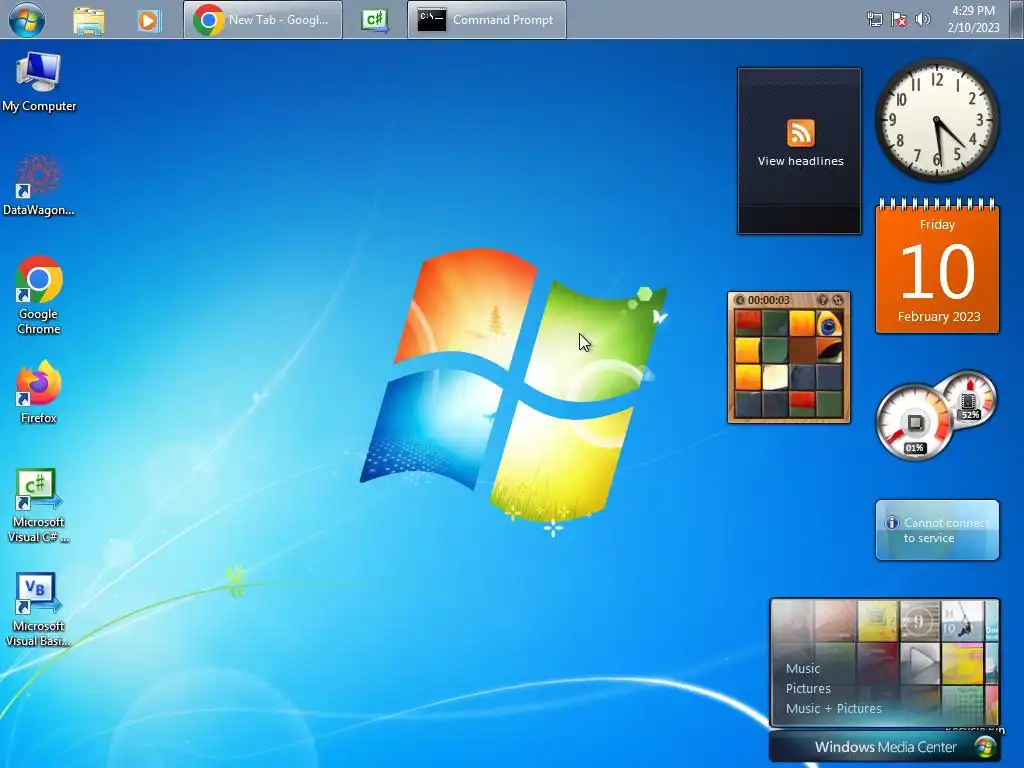Pause the picture puzzle timer icon
Viewport: 1024px width, 768px height.
739,300
